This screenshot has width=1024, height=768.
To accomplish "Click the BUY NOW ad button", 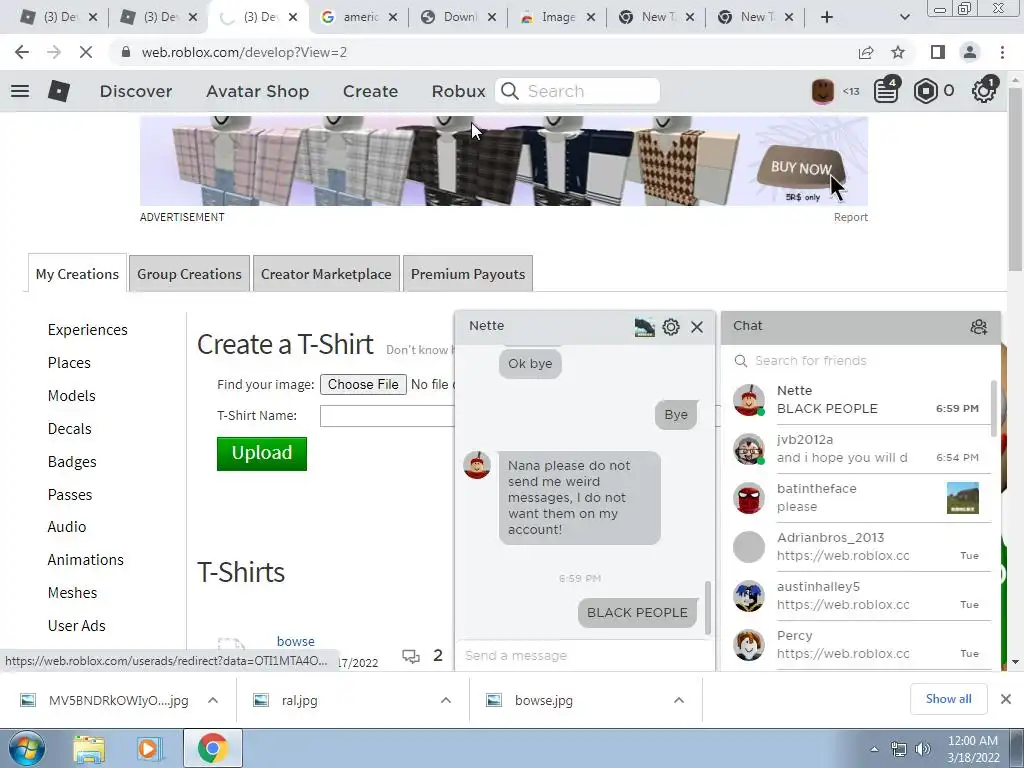I will point(801,169).
